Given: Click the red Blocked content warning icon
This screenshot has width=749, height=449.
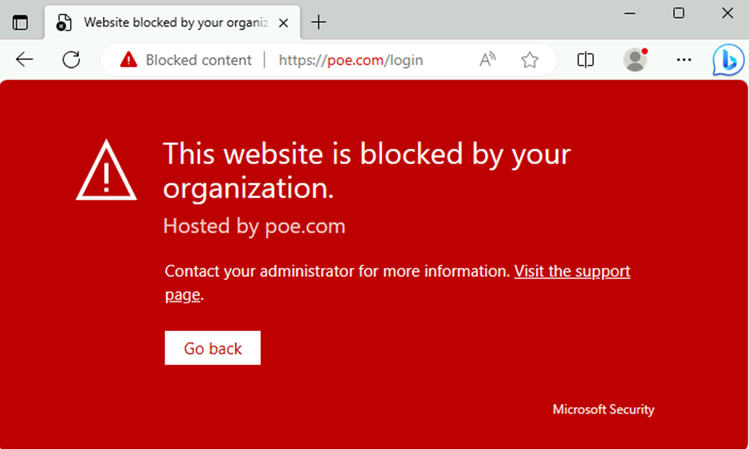Looking at the screenshot, I should pyautogui.click(x=128, y=60).
